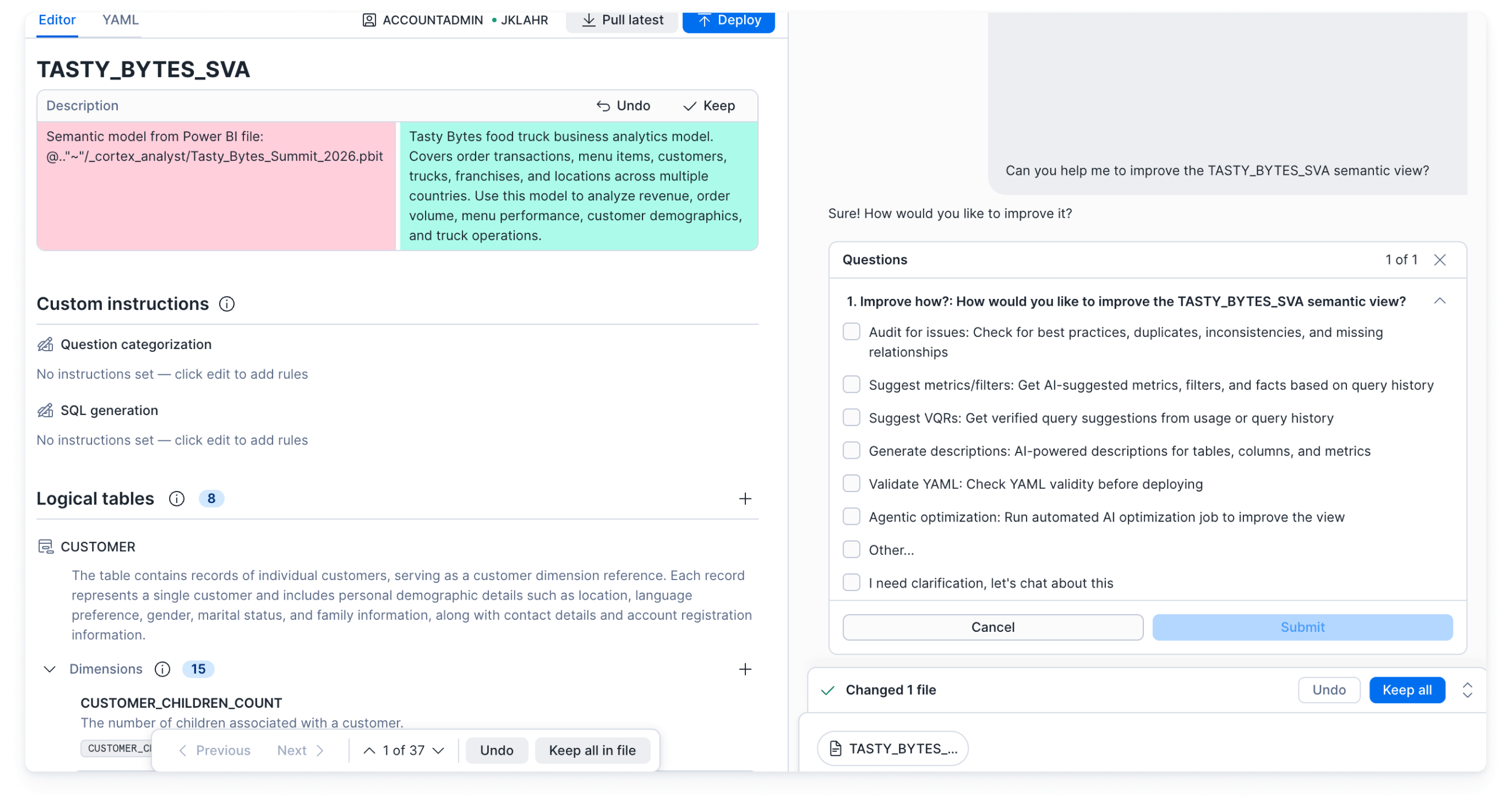Click the ACCOUNTADMIN role user icon
The width and height of the screenshot is (1512, 810).
pos(369,20)
